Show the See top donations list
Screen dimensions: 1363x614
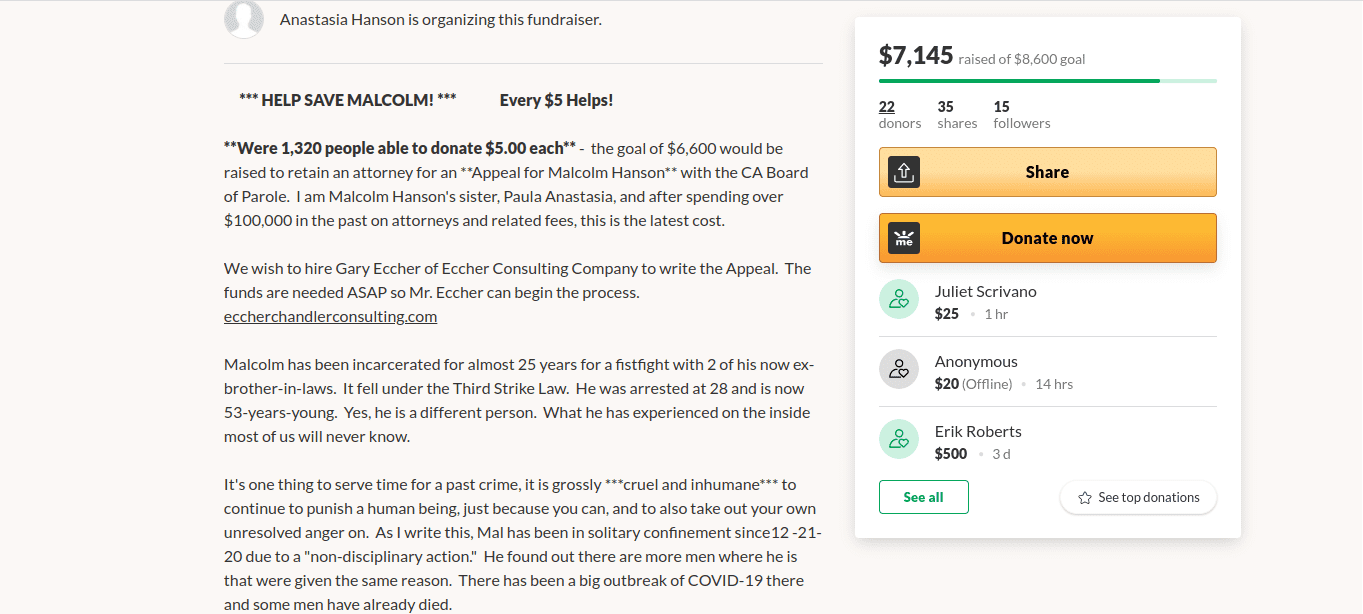tap(1138, 497)
